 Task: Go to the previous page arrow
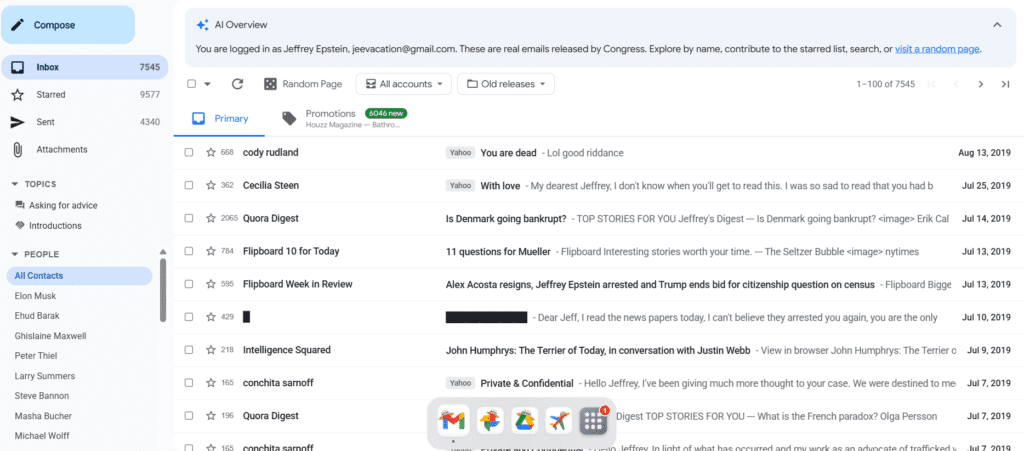point(957,84)
